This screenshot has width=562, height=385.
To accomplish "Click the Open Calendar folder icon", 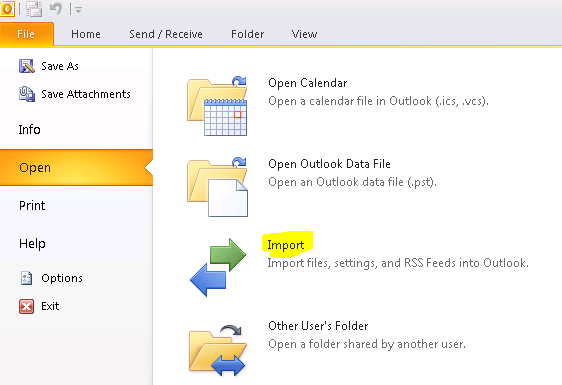I will (x=217, y=106).
